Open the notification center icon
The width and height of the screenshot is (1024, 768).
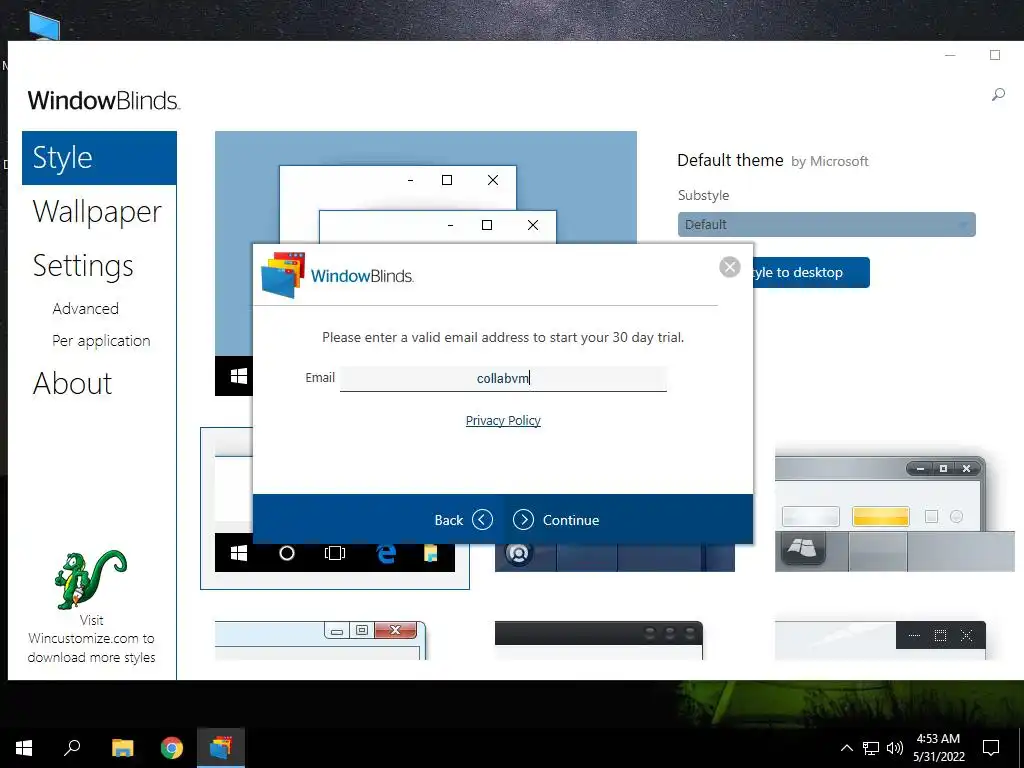click(991, 748)
